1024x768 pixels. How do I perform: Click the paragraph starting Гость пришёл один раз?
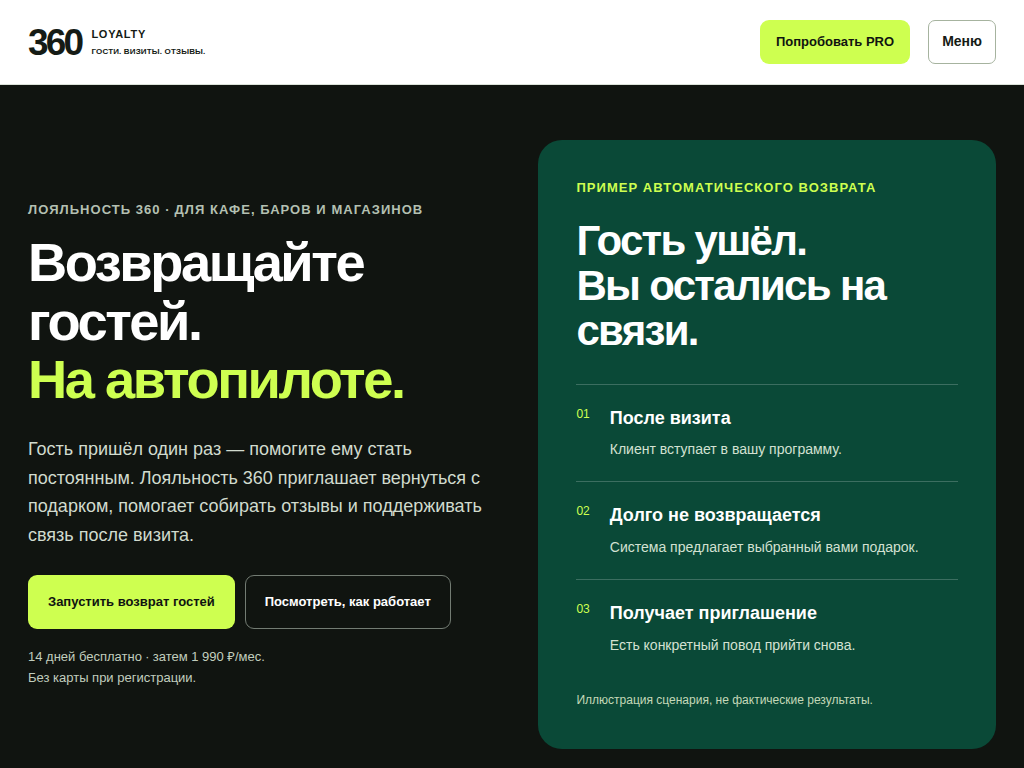pyautogui.click(x=255, y=492)
